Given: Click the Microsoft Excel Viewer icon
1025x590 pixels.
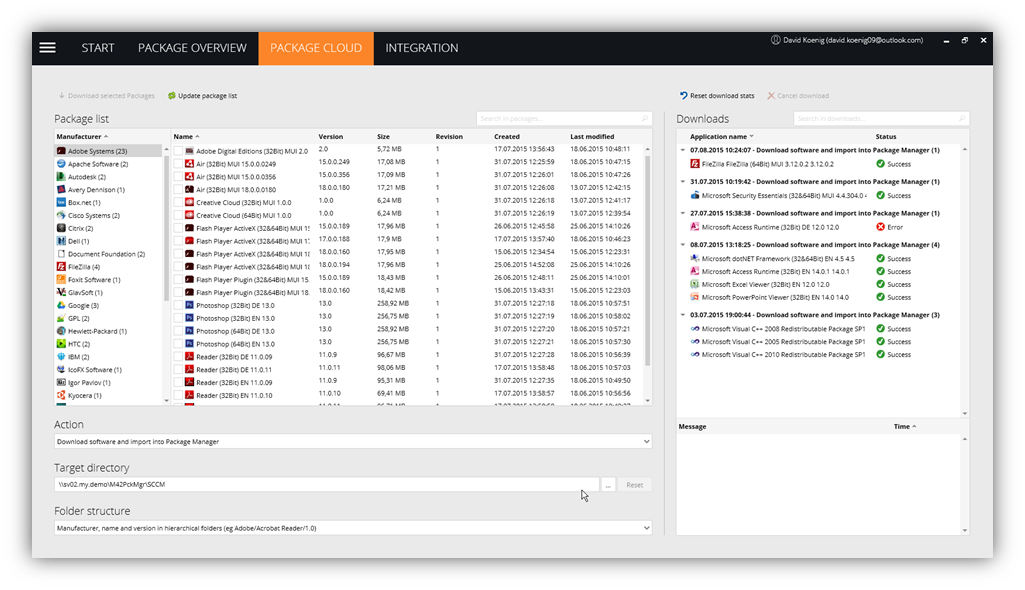Looking at the screenshot, I should (x=695, y=284).
